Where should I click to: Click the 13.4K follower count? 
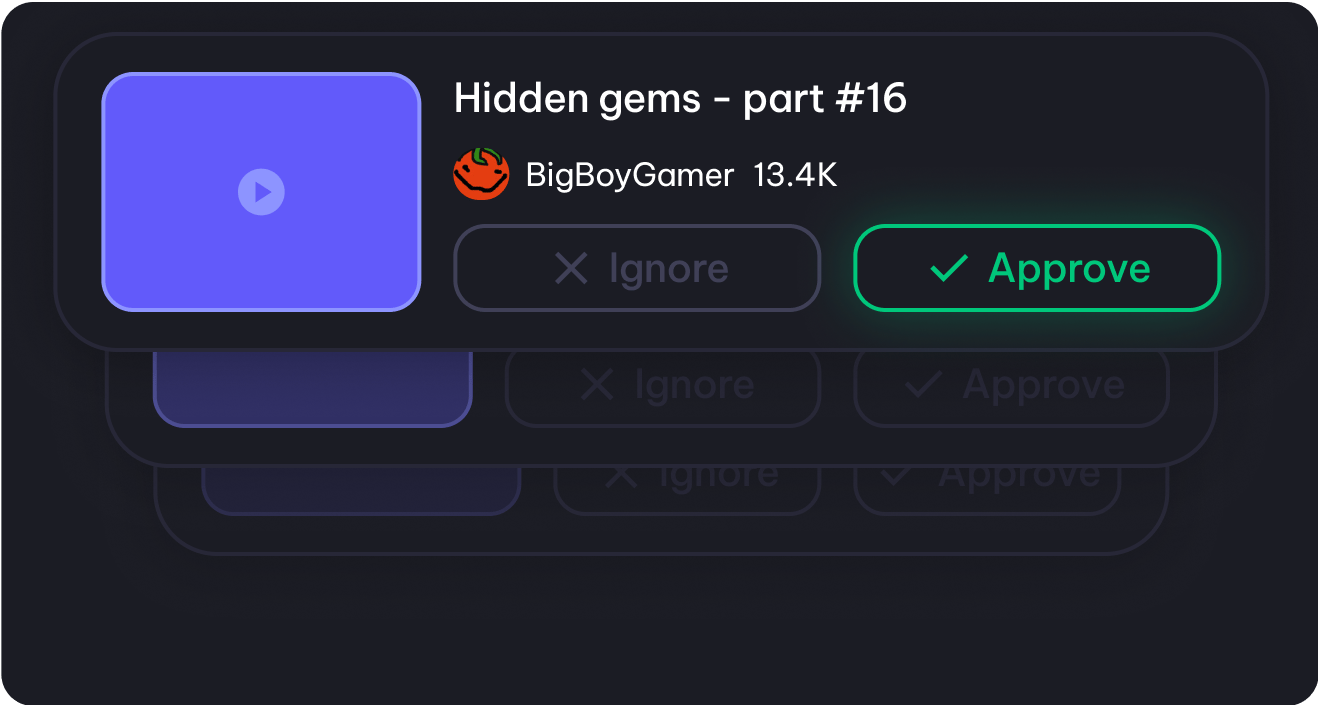(795, 175)
